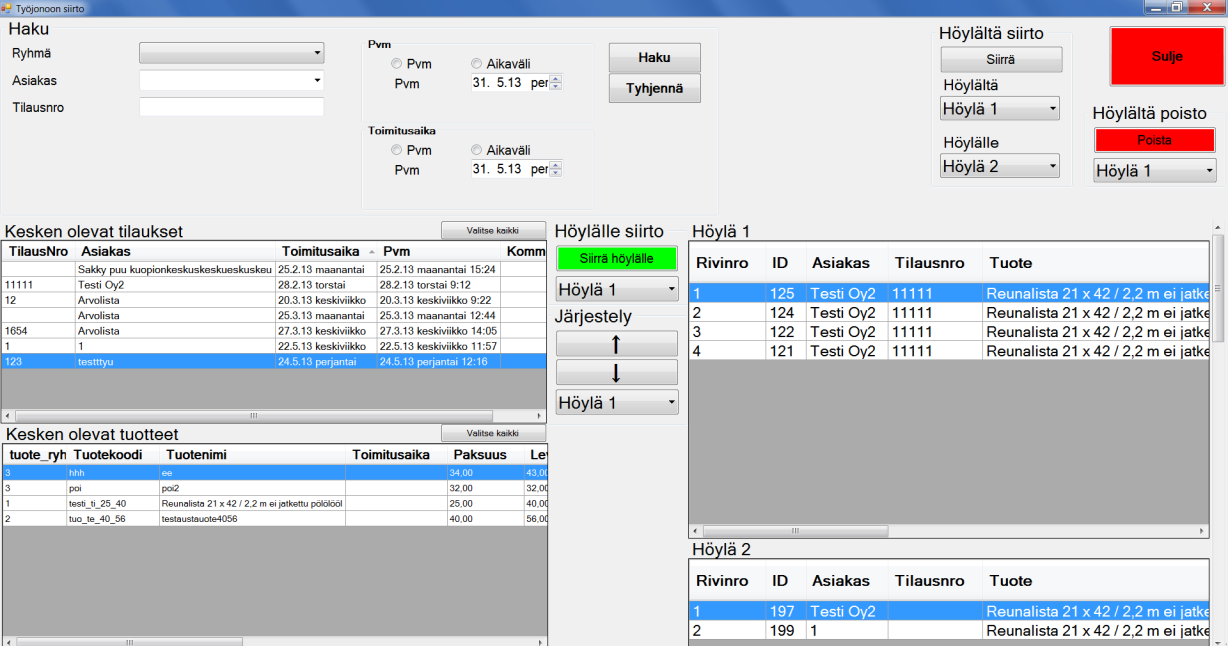Select Höylä 1 row with ID 122

(949, 332)
